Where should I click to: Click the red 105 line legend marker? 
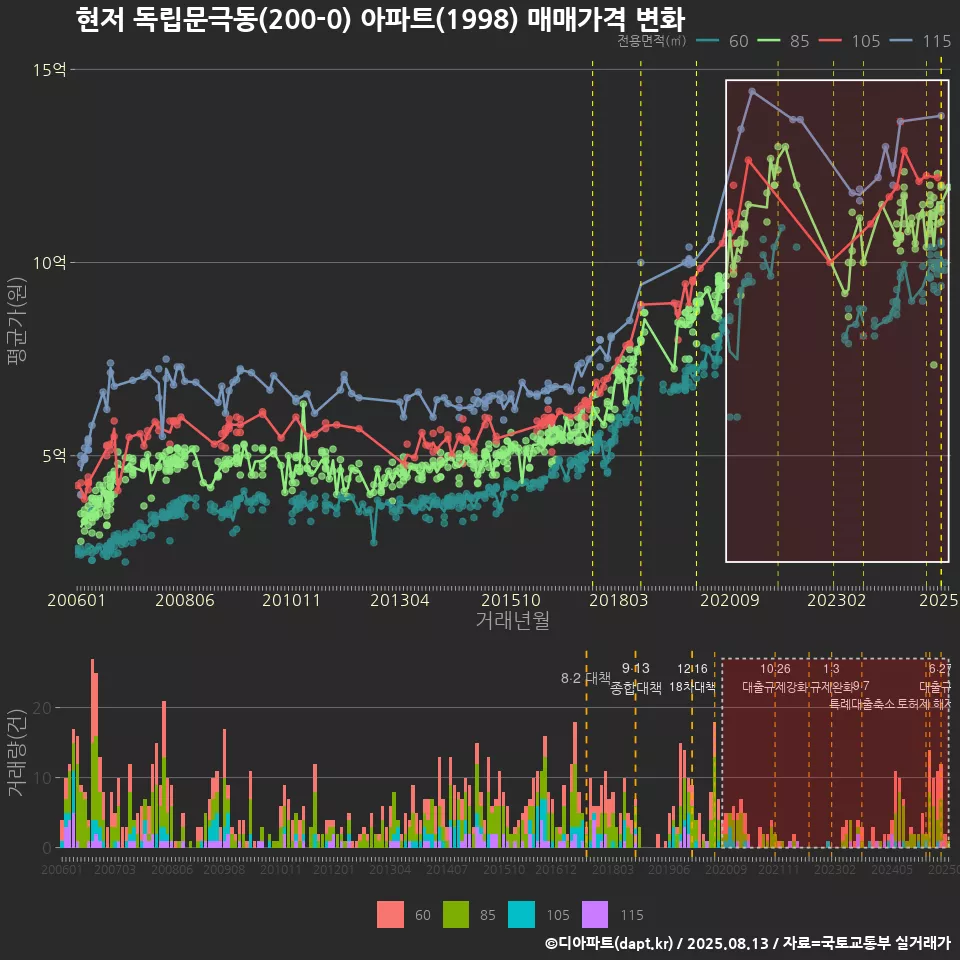pos(831,41)
